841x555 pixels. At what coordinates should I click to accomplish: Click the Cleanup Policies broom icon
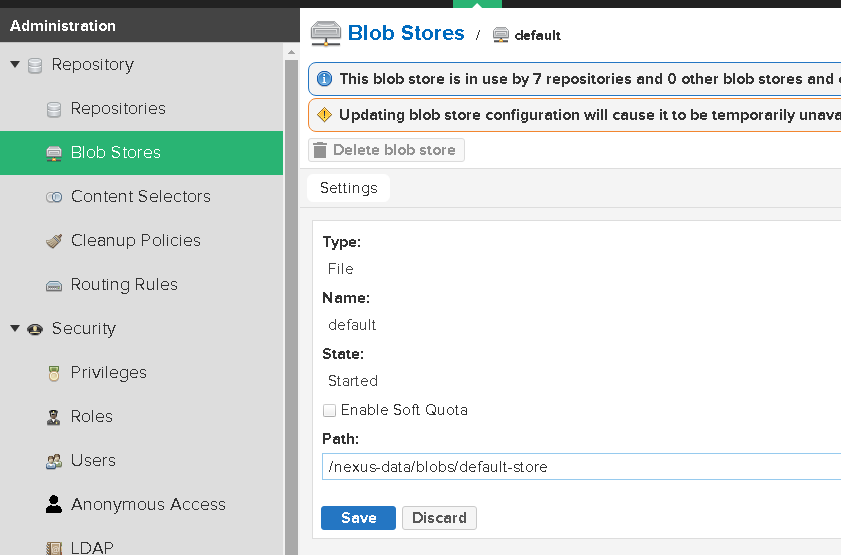tap(54, 241)
